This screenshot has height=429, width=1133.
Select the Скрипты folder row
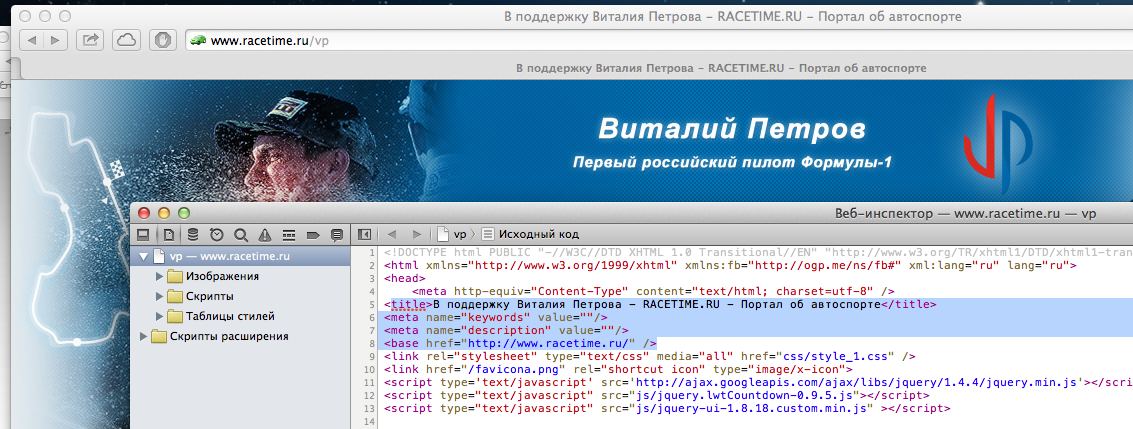coord(240,296)
